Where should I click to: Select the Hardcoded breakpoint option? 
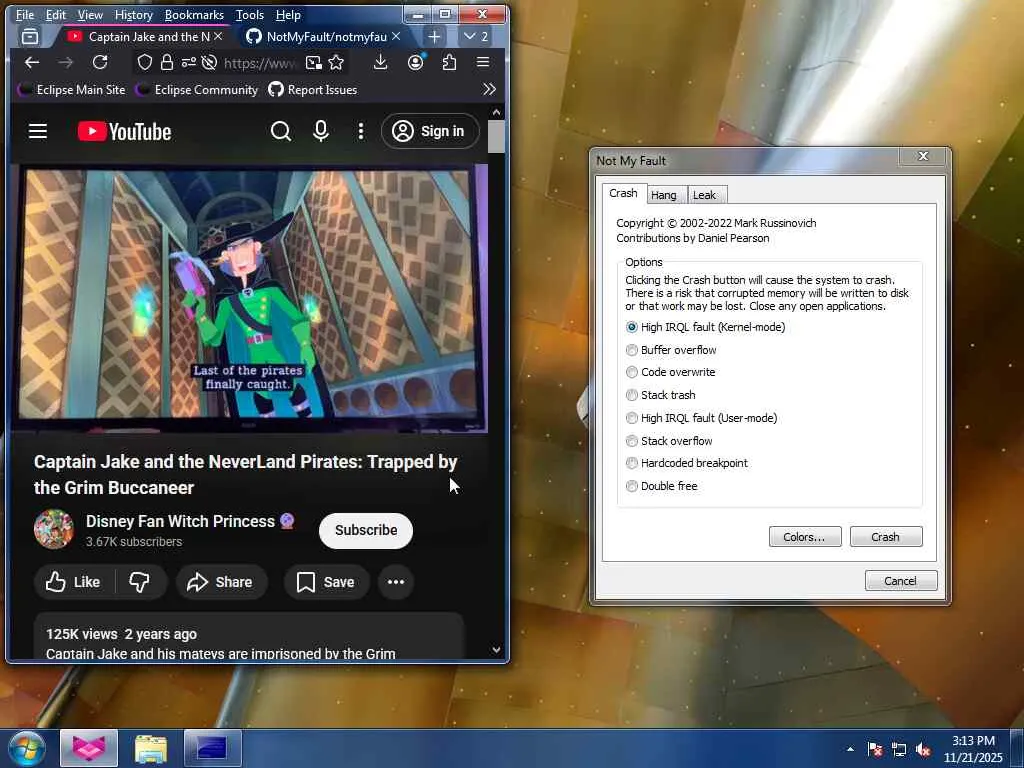(687, 463)
